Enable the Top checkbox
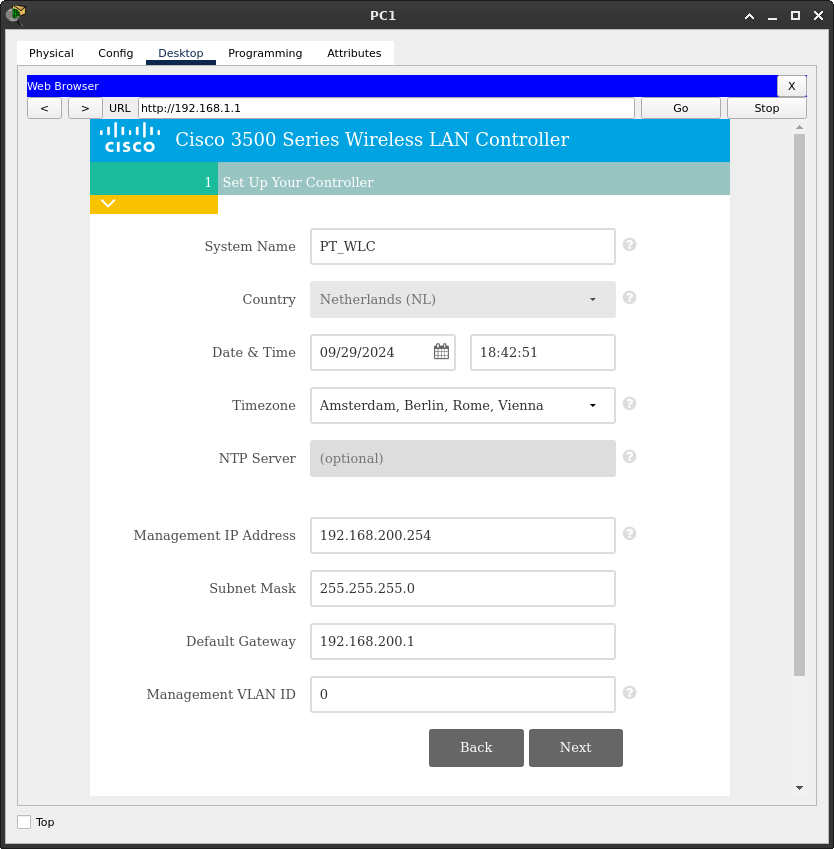 [x=24, y=822]
